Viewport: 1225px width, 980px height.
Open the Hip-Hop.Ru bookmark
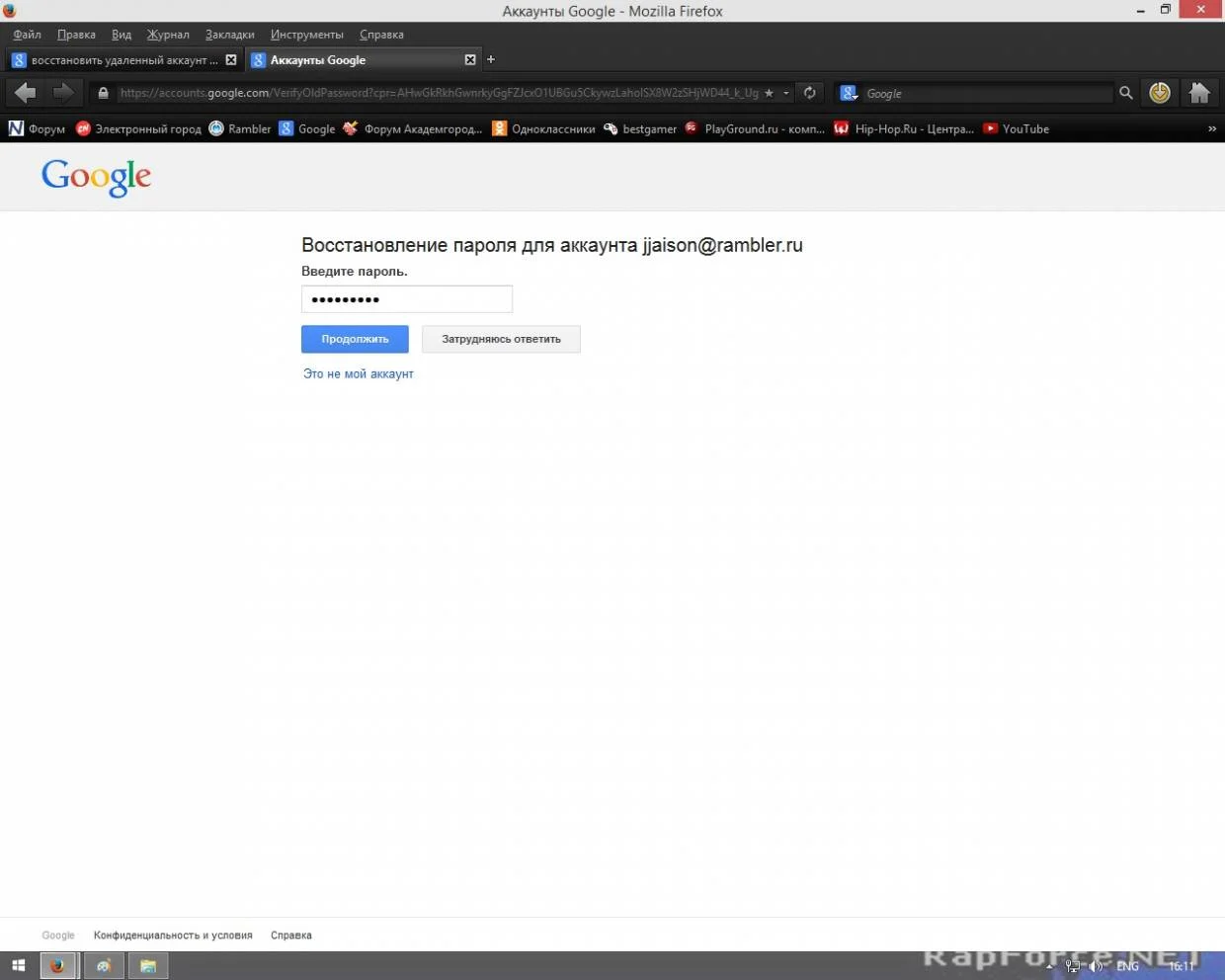tap(904, 128)
